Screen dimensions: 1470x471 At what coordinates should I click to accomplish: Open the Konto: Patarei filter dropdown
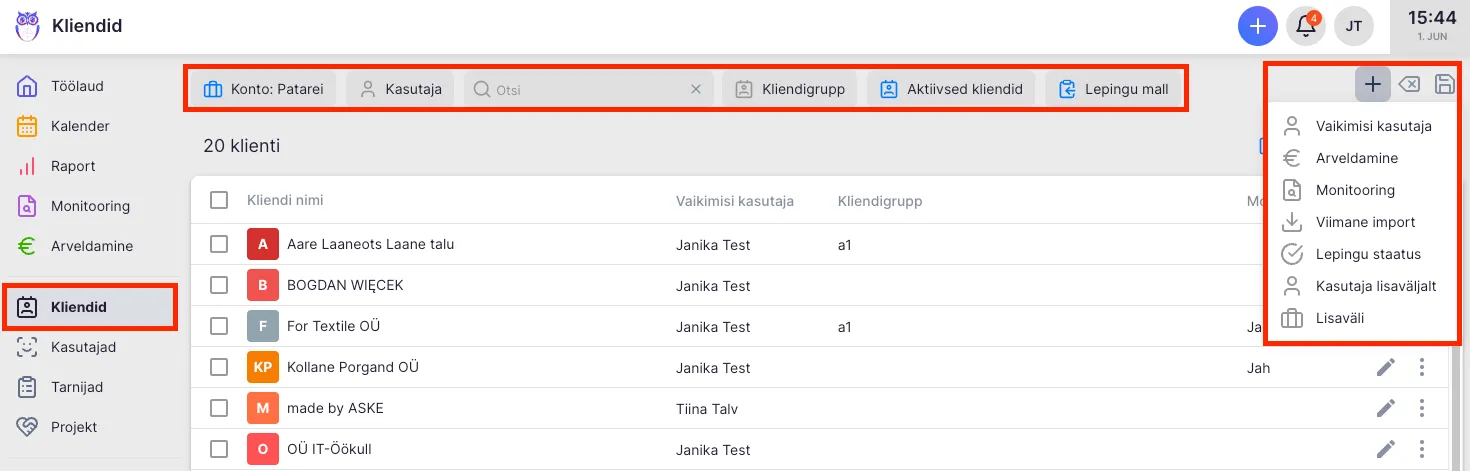click(x=263, y=89)
